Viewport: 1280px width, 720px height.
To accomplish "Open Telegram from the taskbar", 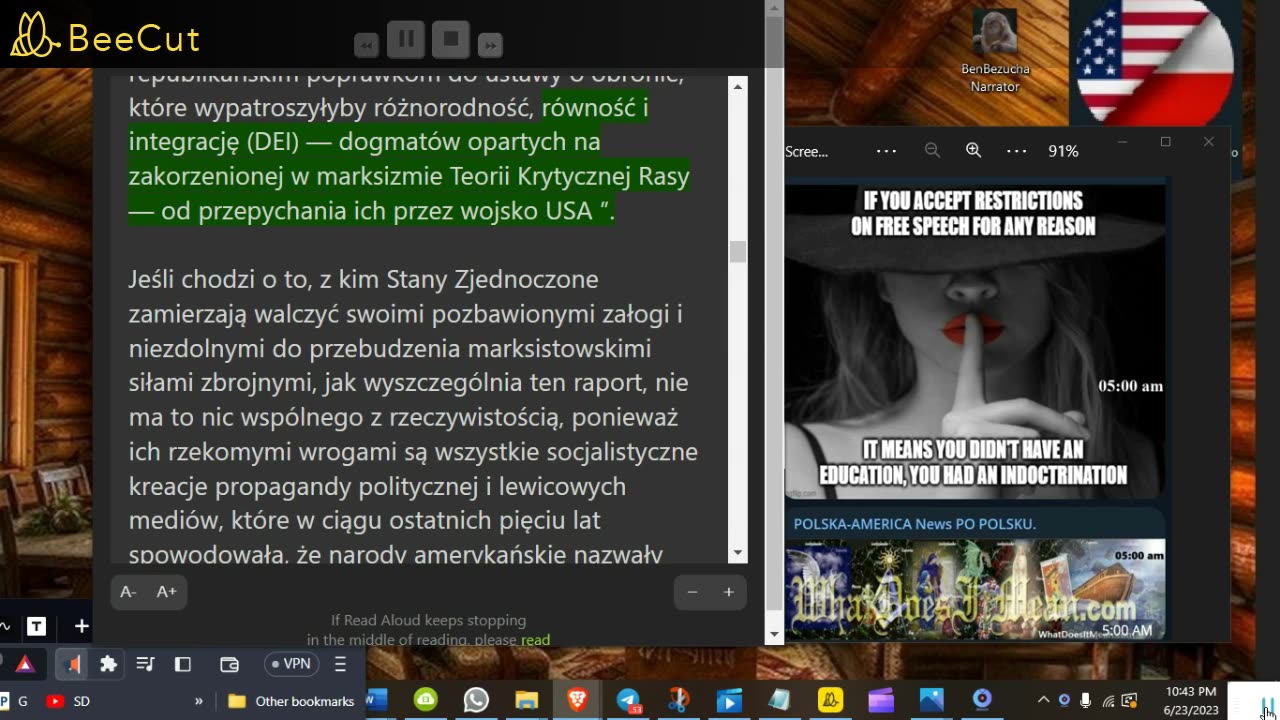I will pyautogui.click(x=628, y=700).
